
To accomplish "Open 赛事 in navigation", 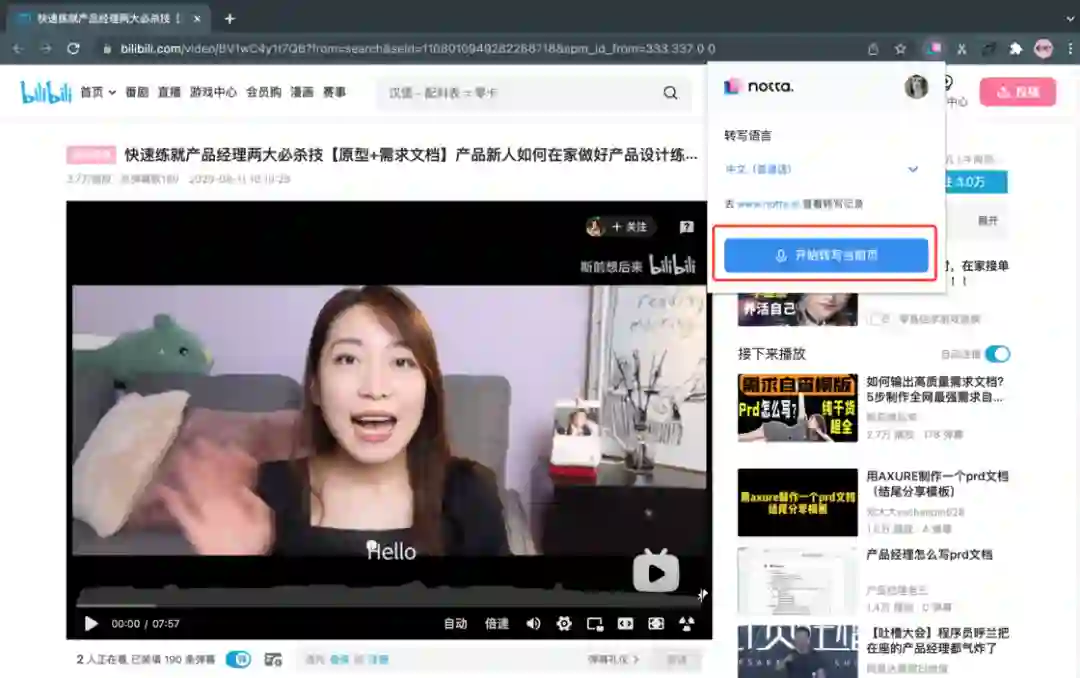I will [334, 92].
